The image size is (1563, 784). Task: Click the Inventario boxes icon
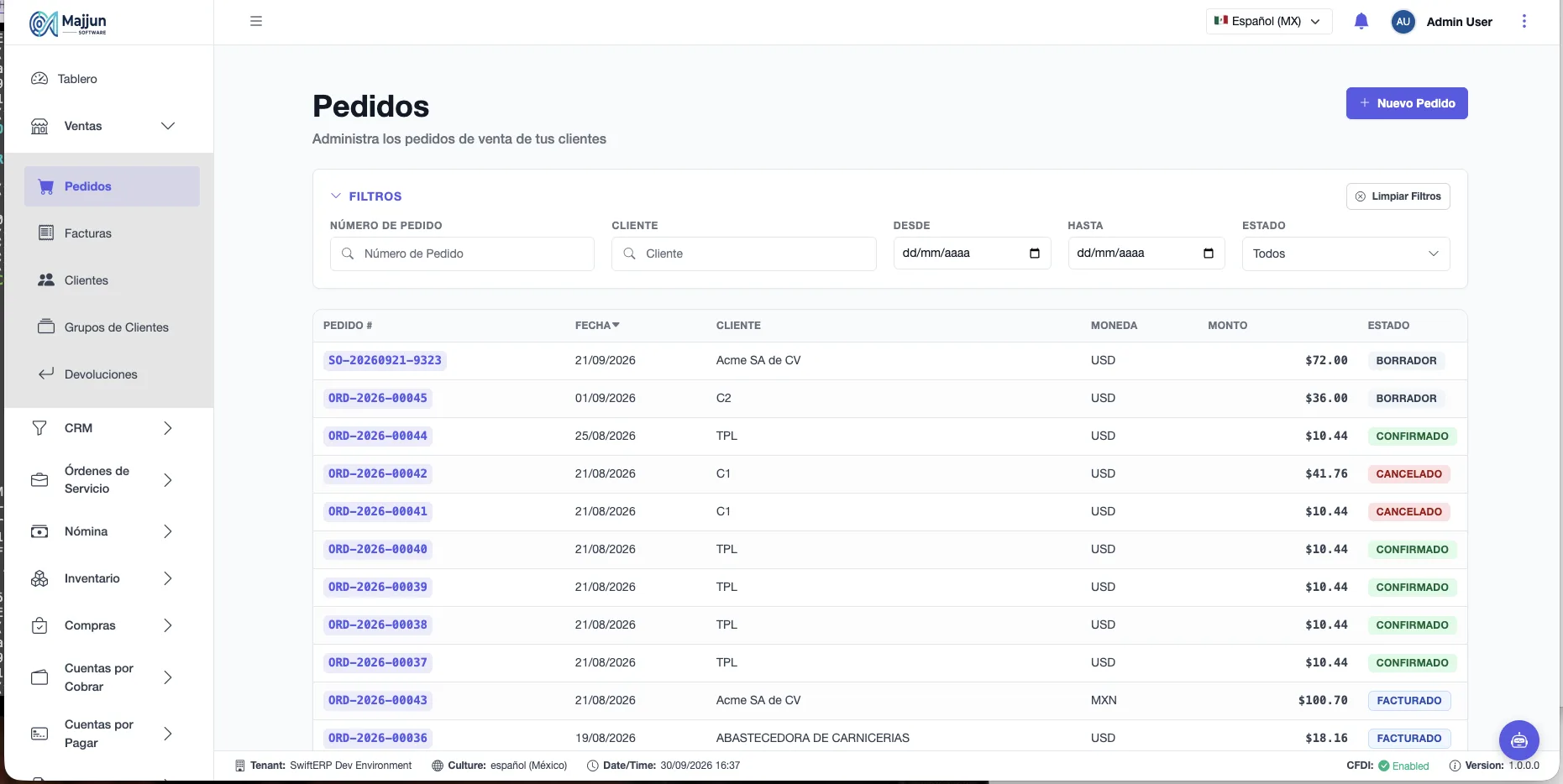(x=39, y=578)
